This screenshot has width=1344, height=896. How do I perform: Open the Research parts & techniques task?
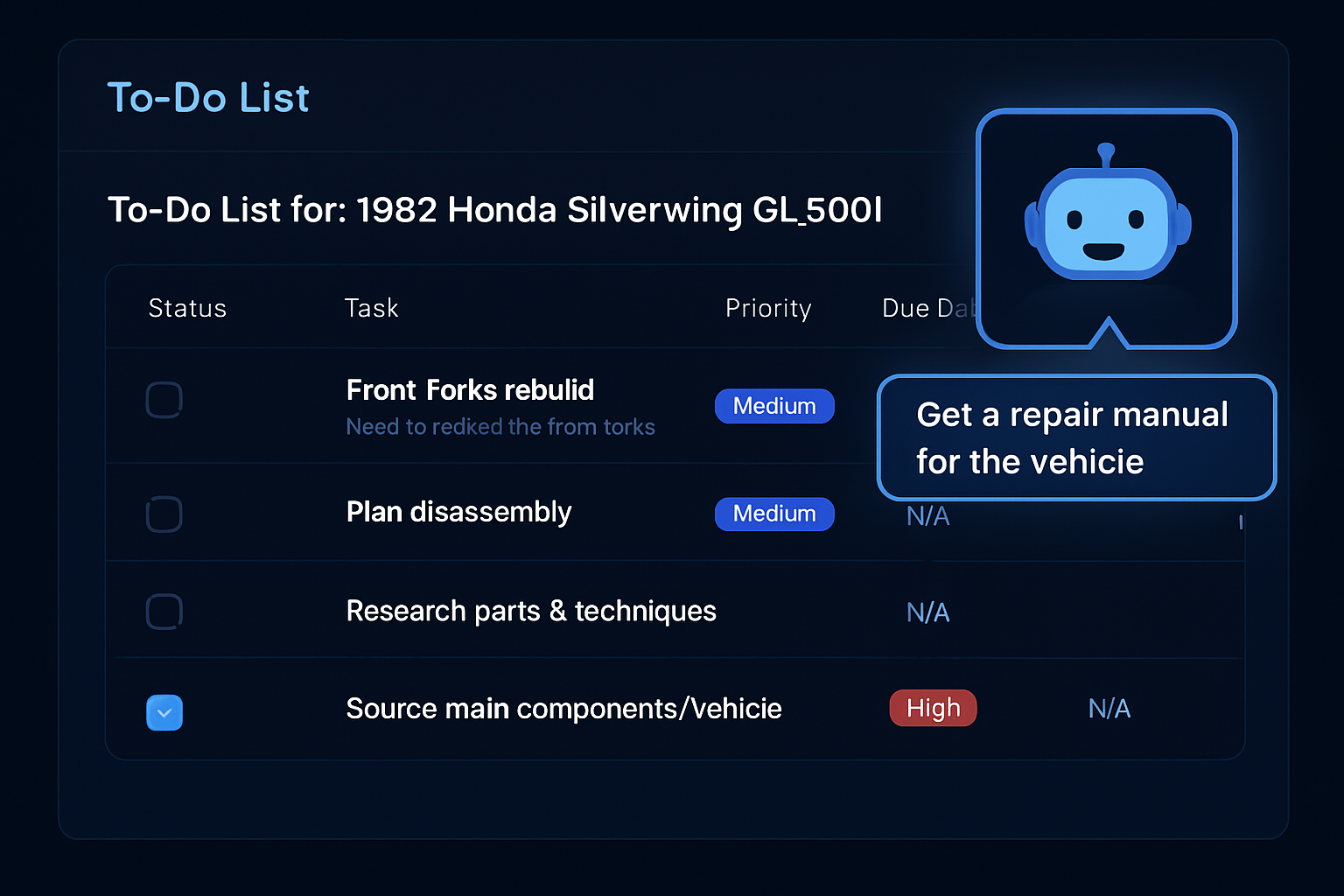pyautogui.click(x=531, y=611)
